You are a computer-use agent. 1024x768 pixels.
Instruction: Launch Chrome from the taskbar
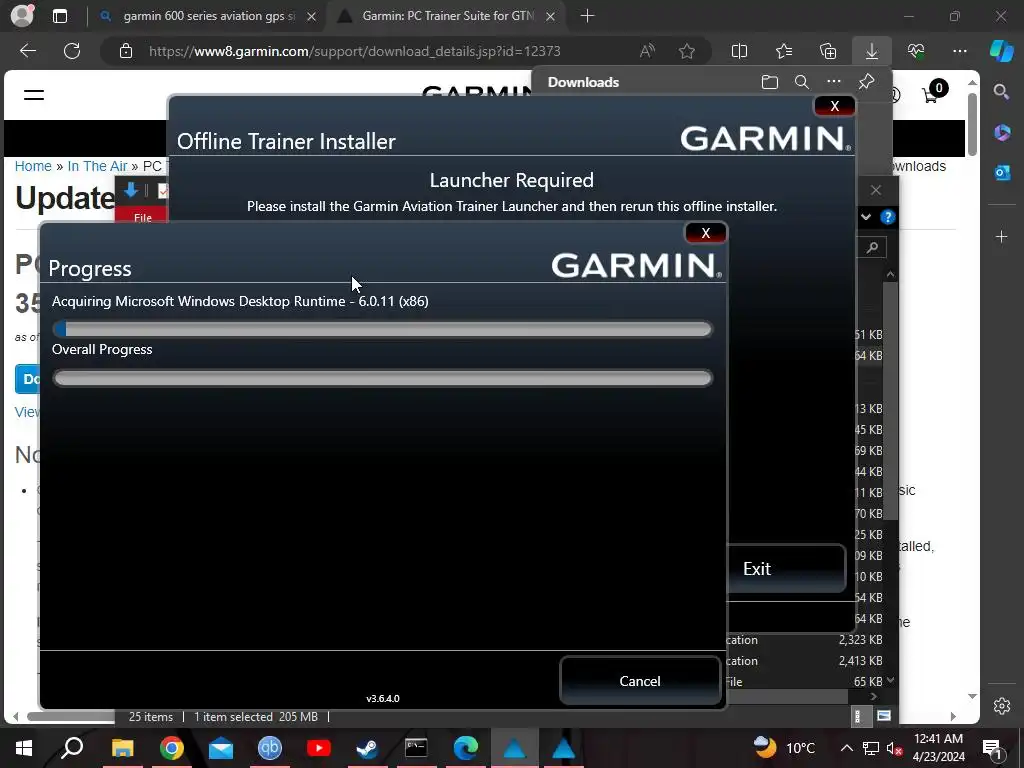[171, 748]
